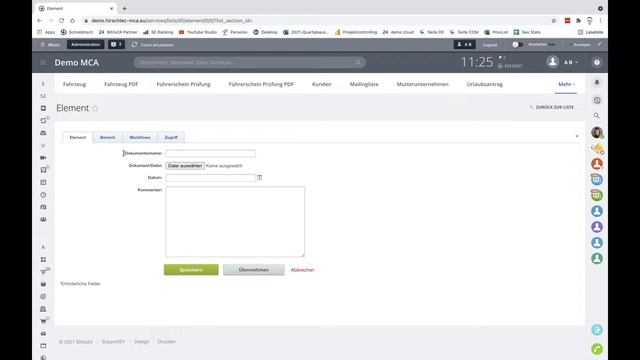Click the Bitrix24 Partner bookmark

tap(118, 32)
